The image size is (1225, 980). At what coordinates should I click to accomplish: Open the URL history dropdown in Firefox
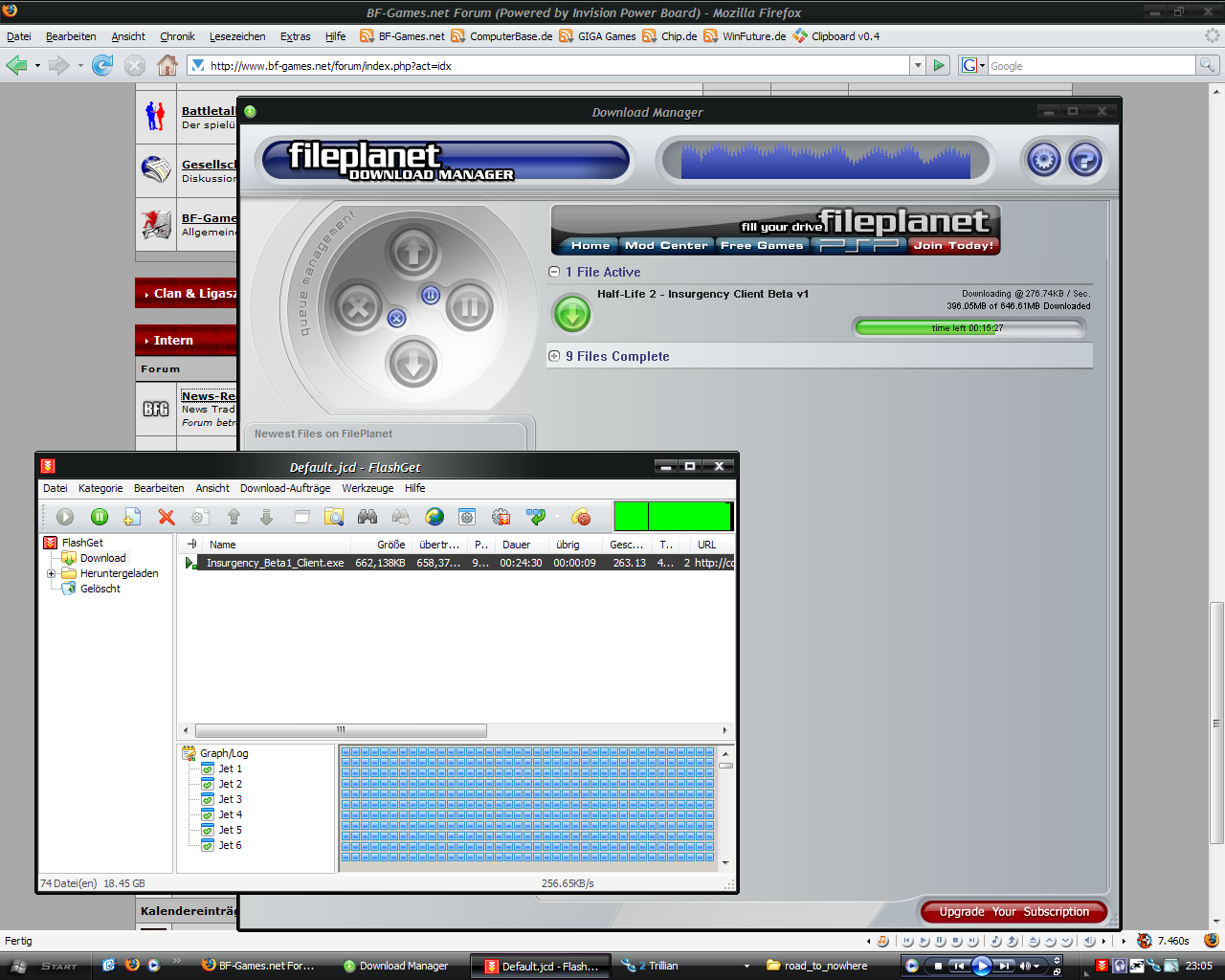coord(918,65)
